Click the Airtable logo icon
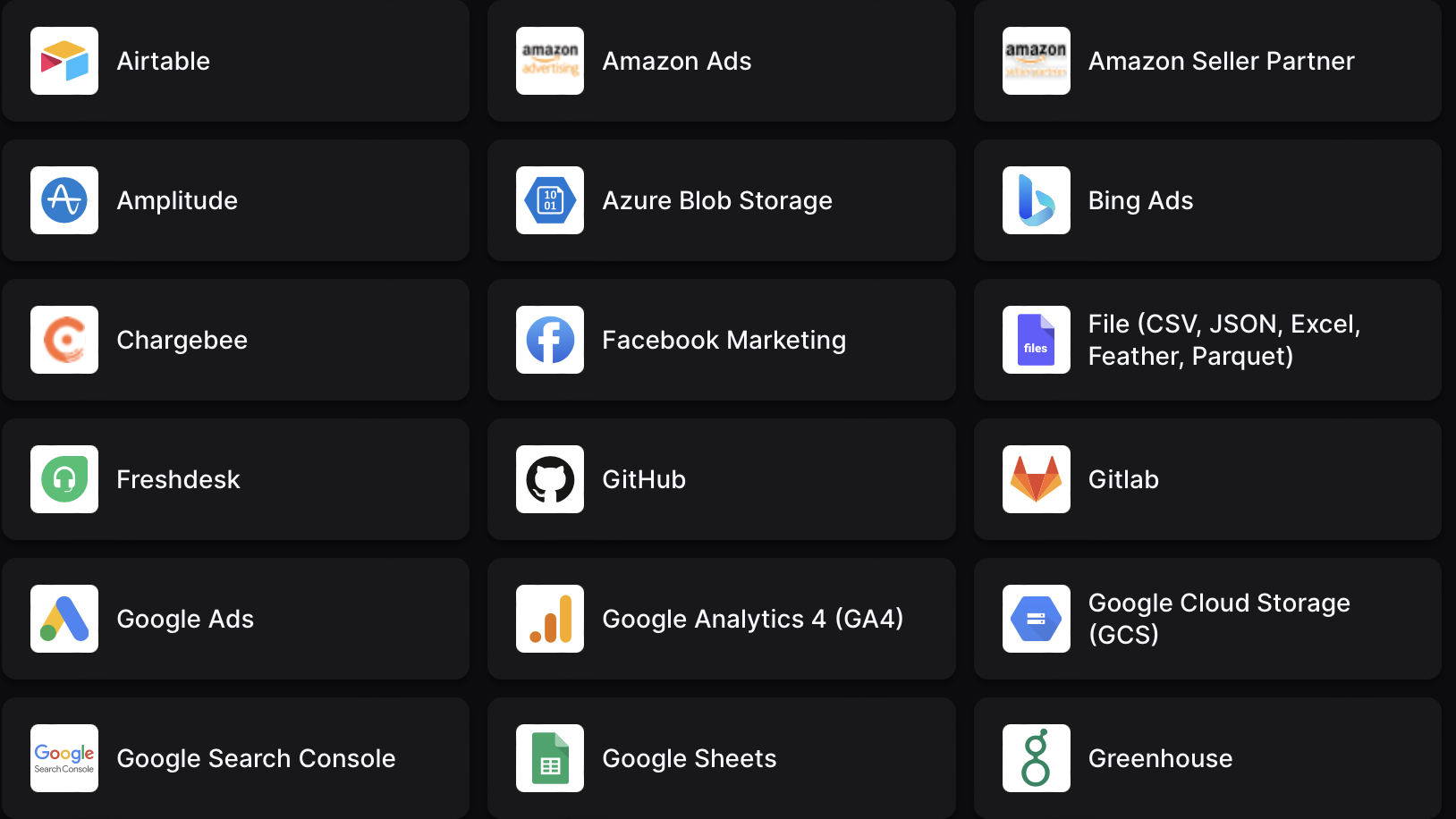Screen dimensions: 1456x819 click(x=64, y=61)
